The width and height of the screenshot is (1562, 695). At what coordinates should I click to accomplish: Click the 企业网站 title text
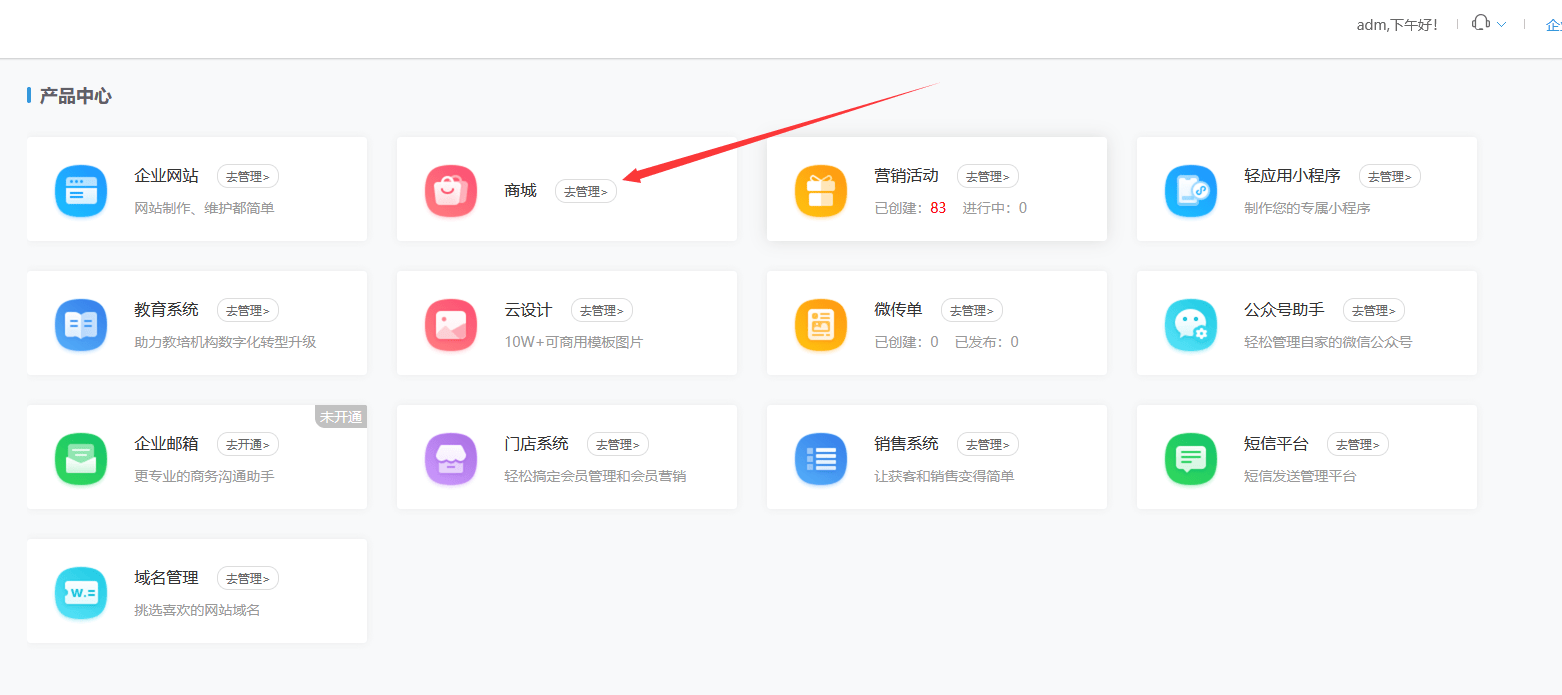pyautogui.click(x=166, y=176)
